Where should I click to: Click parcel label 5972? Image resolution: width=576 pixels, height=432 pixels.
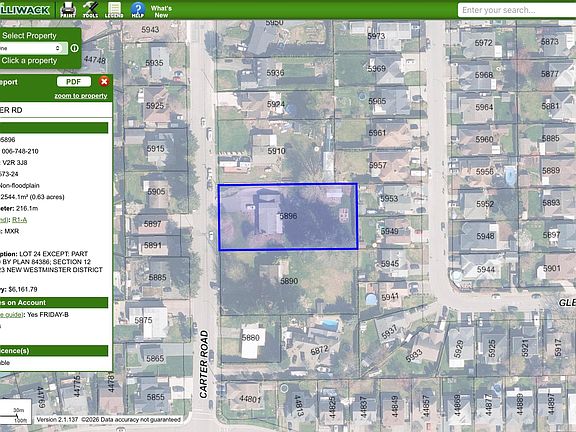pos(483,43)
